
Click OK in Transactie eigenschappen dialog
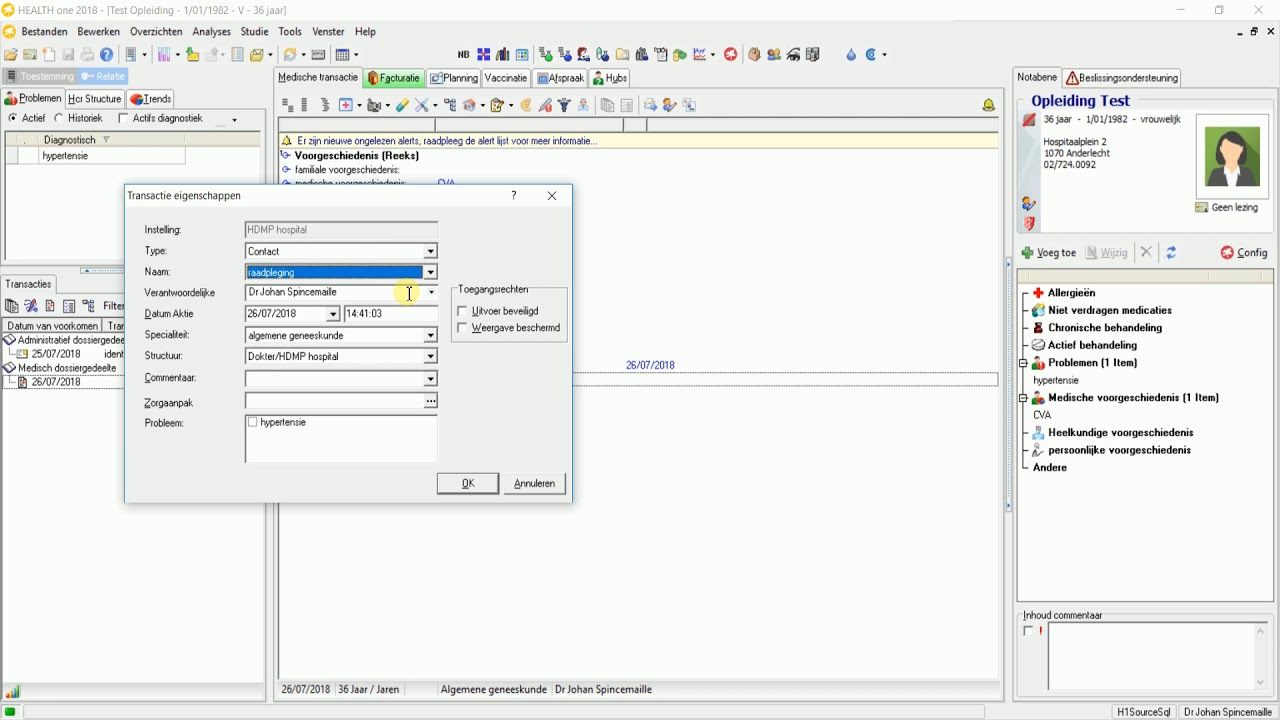tap(468, 484)
